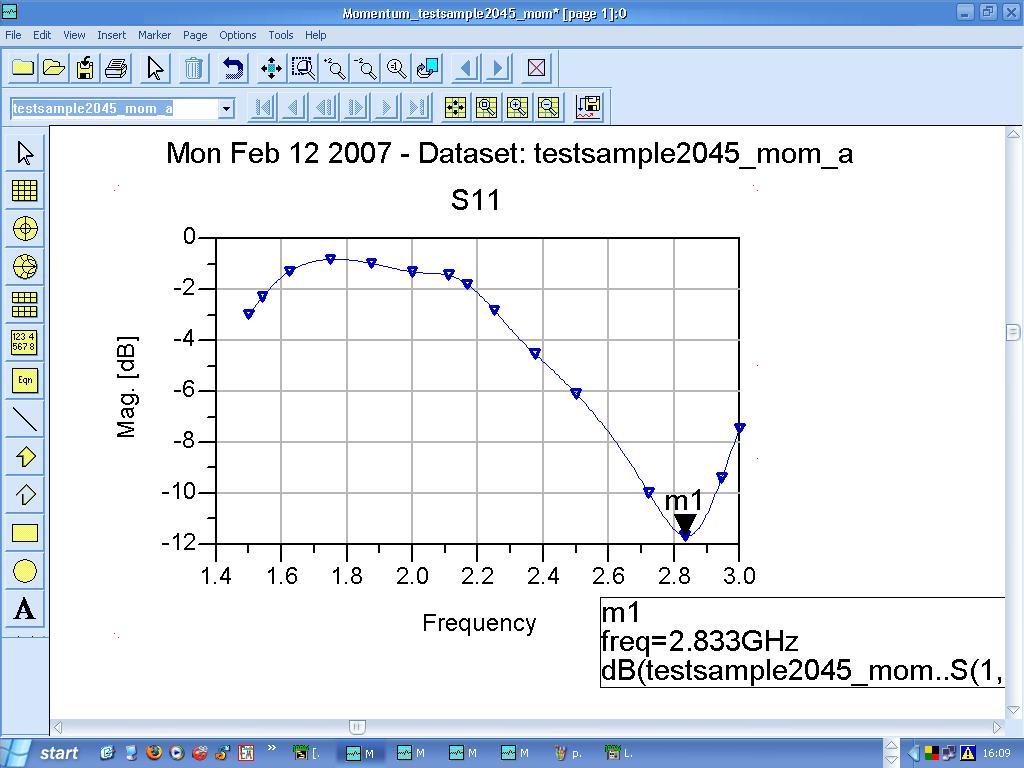Click the m1 marker triangle on the trace
1024x768 pixels.
point(685,524)
